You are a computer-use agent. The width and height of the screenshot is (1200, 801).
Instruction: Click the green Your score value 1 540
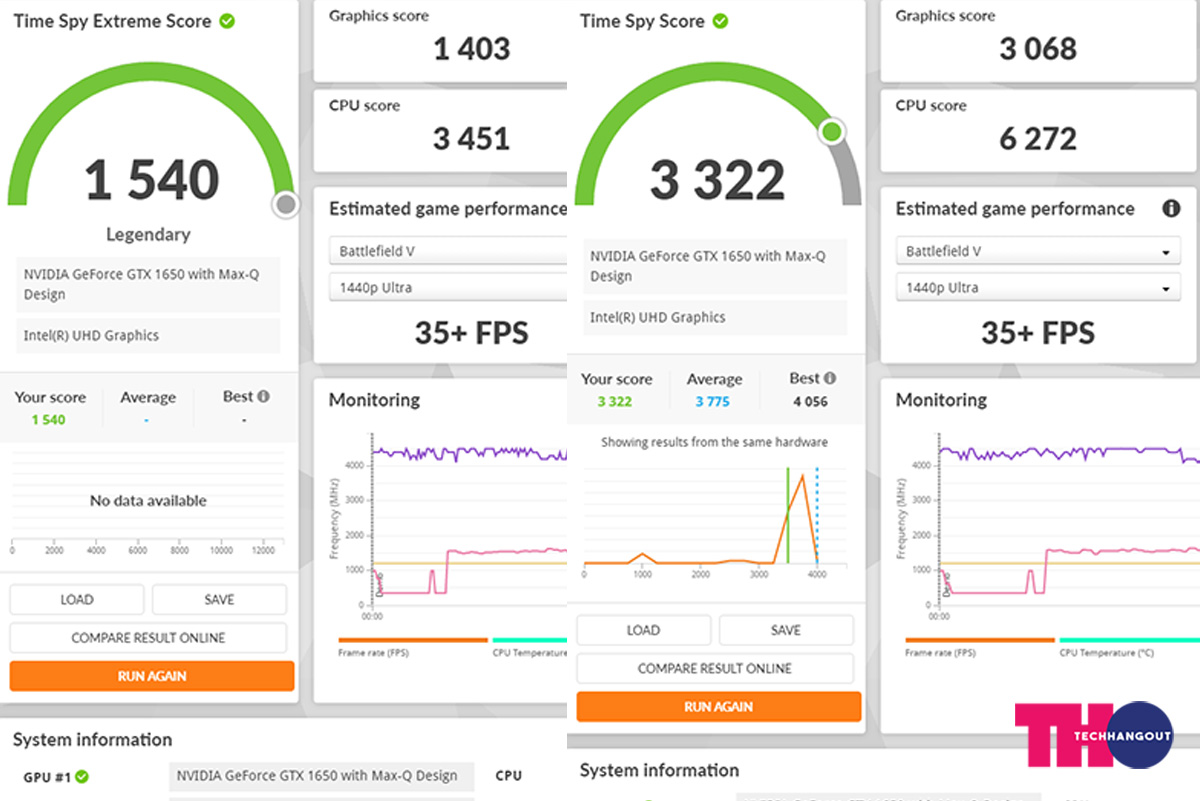[48, 420]
